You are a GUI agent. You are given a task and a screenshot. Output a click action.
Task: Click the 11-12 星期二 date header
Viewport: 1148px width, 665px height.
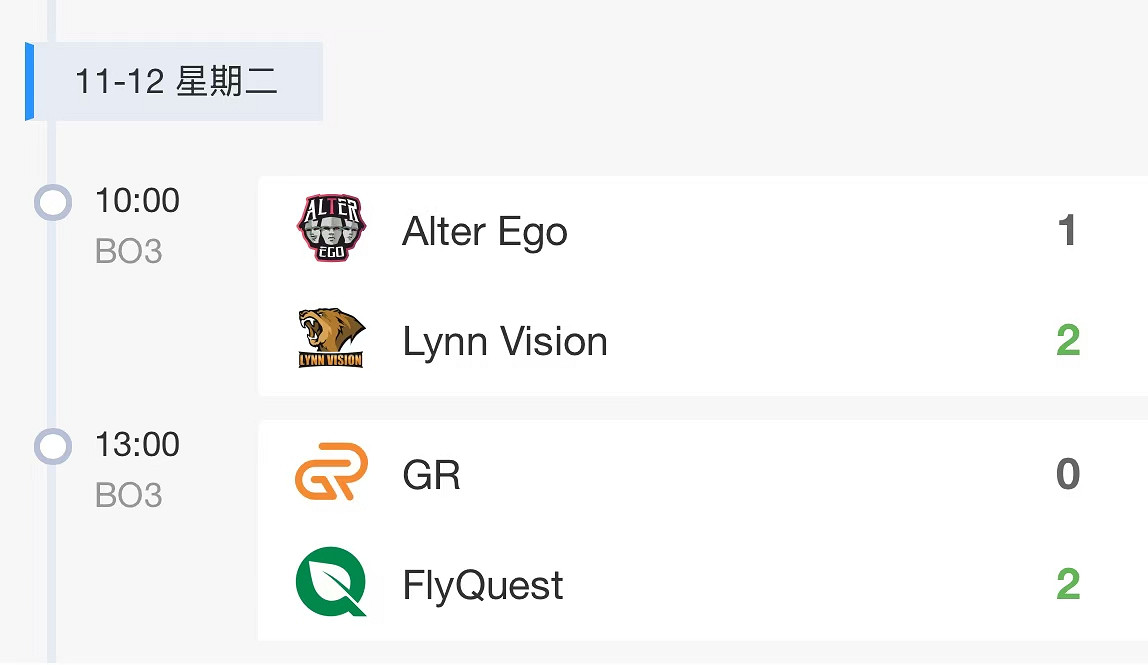[177, 82]
